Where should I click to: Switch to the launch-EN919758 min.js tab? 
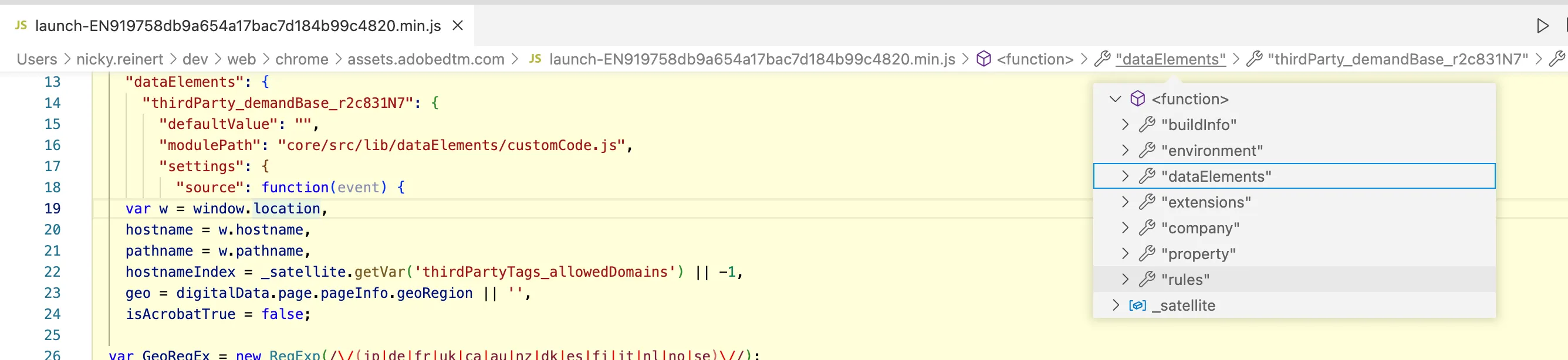[x=238, y=26]
